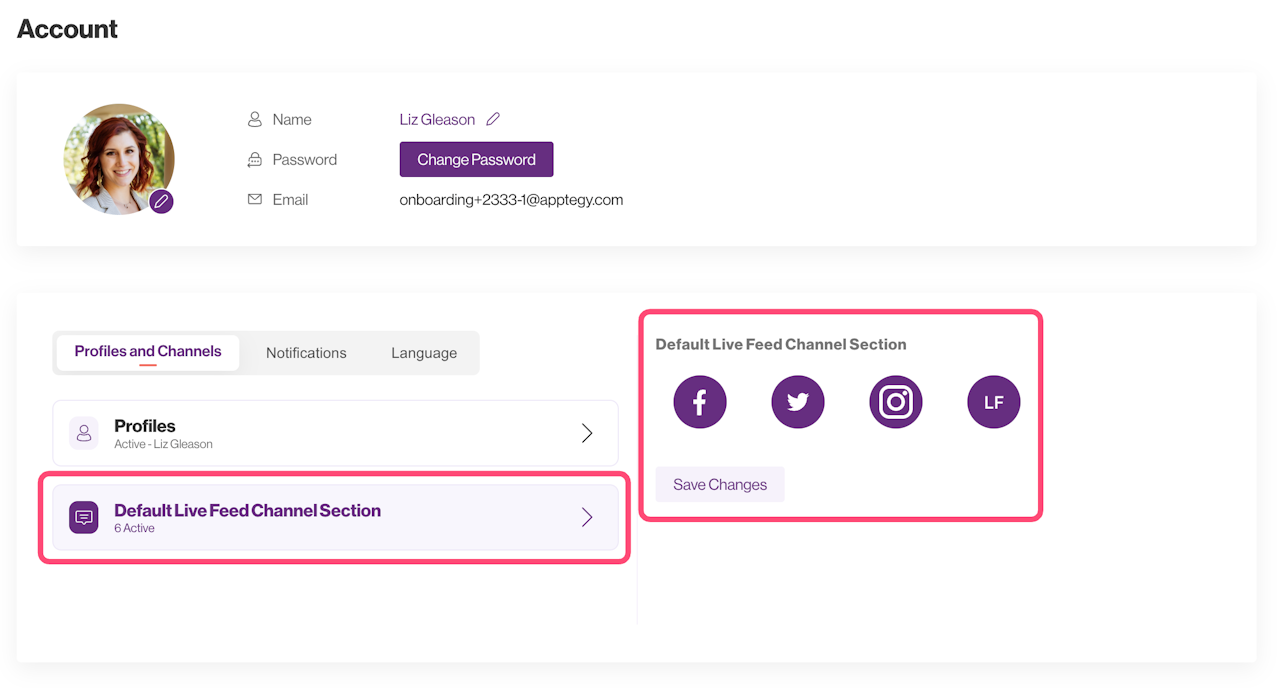Image resolution: width=1280 pixels, height=688 pixels.
Task: Click the Liz Gleason name link
Action: click(x=437, y=119)
